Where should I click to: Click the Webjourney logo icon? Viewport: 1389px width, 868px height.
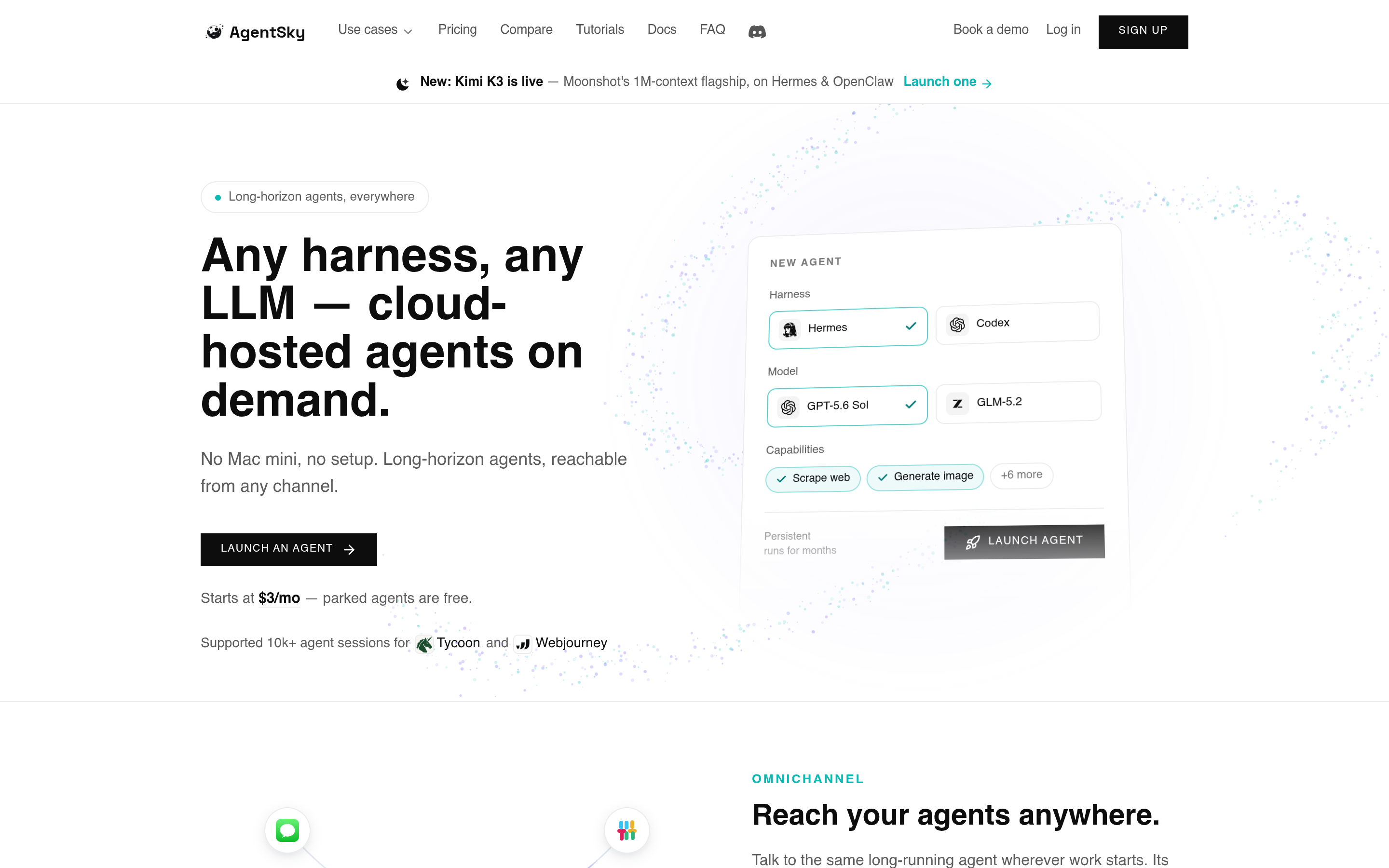tap(522, 644)
